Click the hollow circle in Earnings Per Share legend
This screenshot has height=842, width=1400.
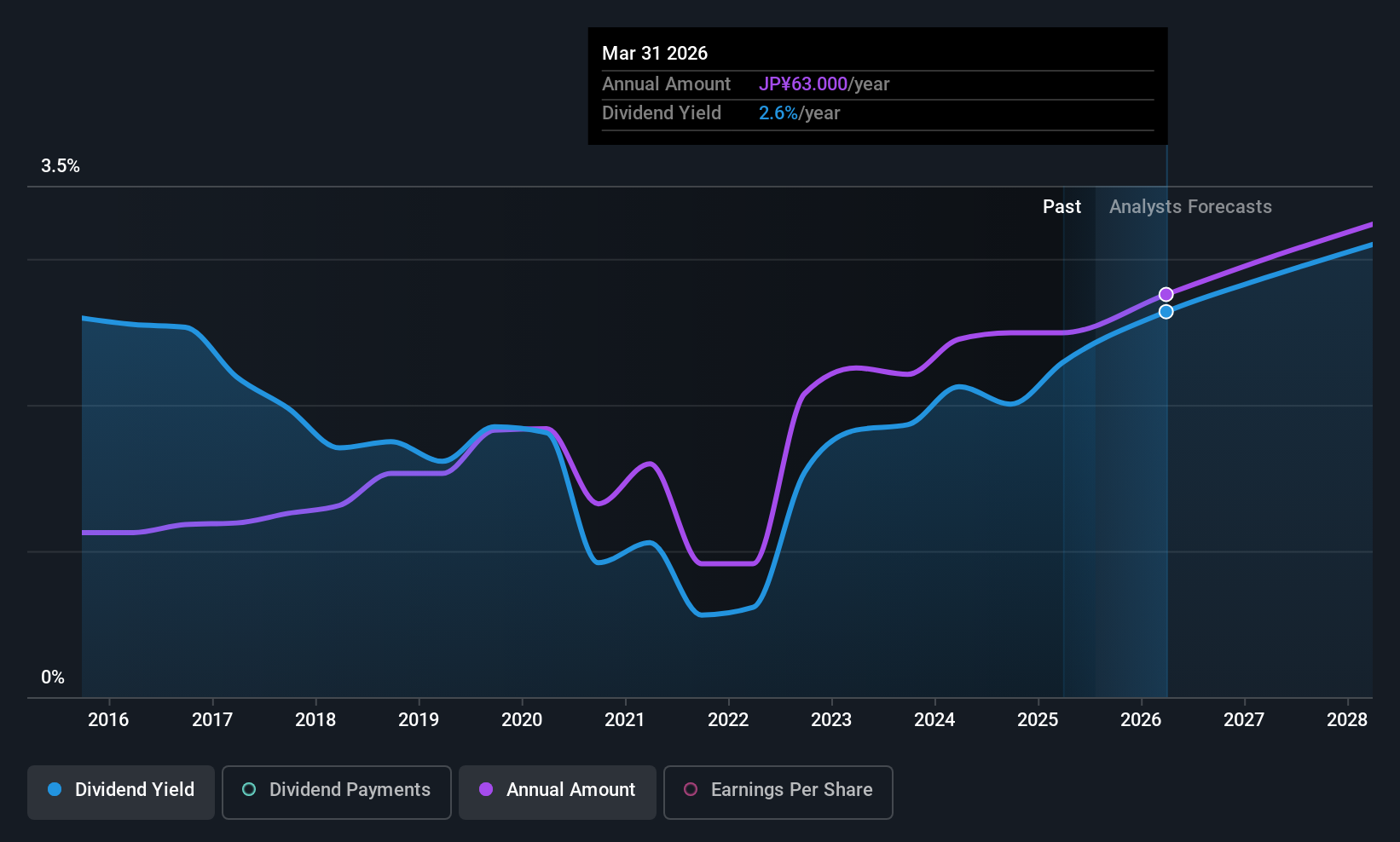(x=691, y=789)
